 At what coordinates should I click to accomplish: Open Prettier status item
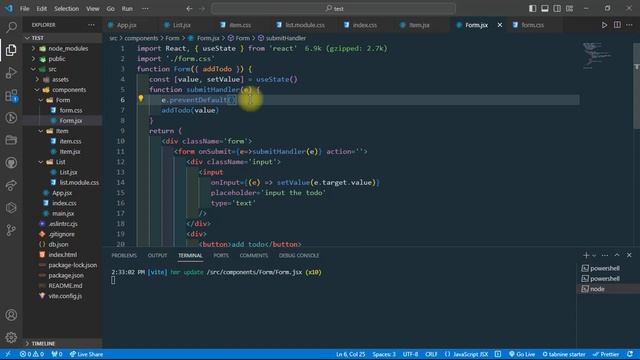click(605, 354)
